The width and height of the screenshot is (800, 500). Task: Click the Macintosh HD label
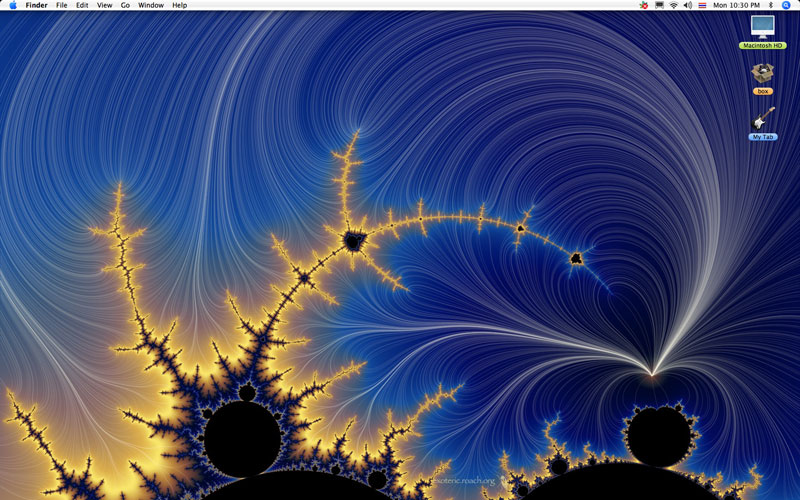[763, 45]
